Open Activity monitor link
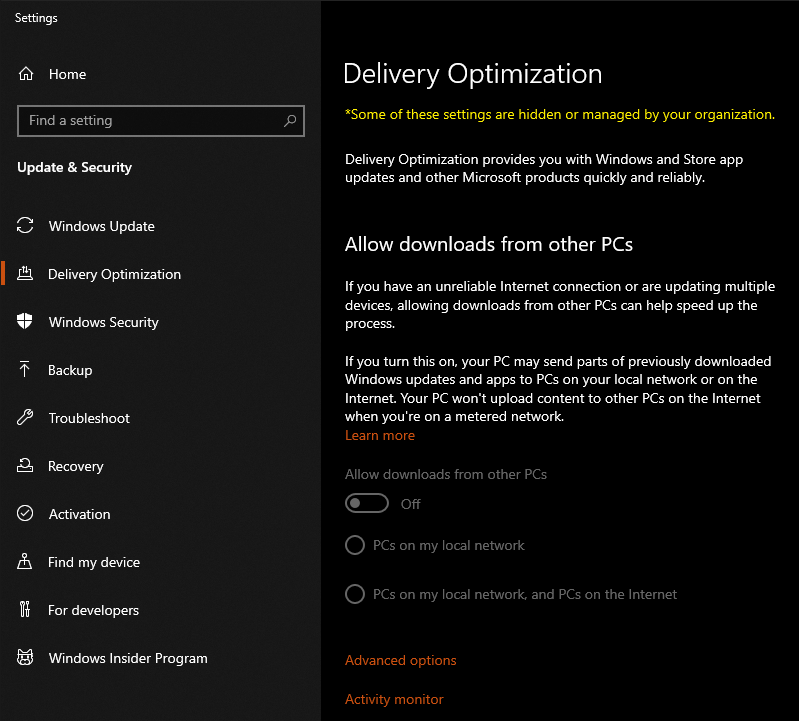799x721 pixels. tap(394, 700)
